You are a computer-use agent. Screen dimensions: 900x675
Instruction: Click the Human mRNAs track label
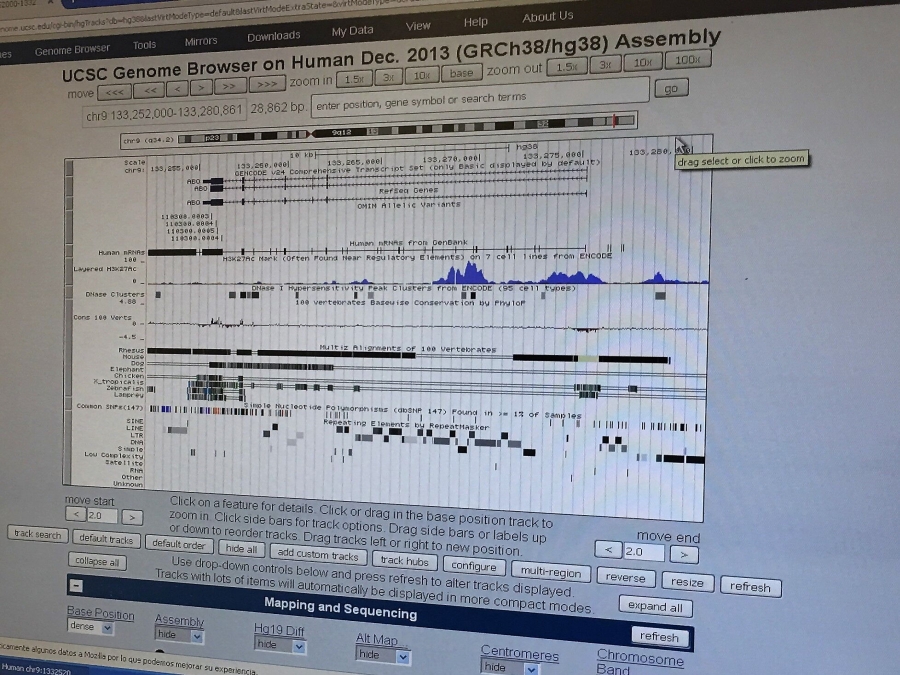point(121,252)
